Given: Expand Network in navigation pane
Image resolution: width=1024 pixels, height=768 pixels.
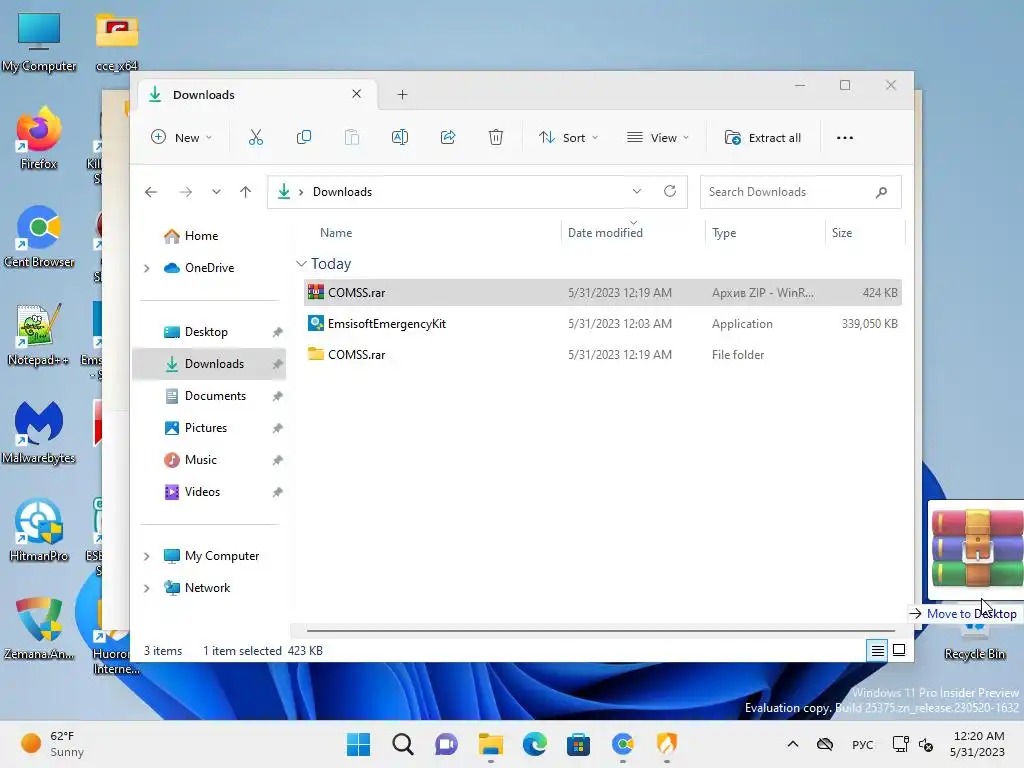Looking at the screenshot, I should tap(147, 588).
